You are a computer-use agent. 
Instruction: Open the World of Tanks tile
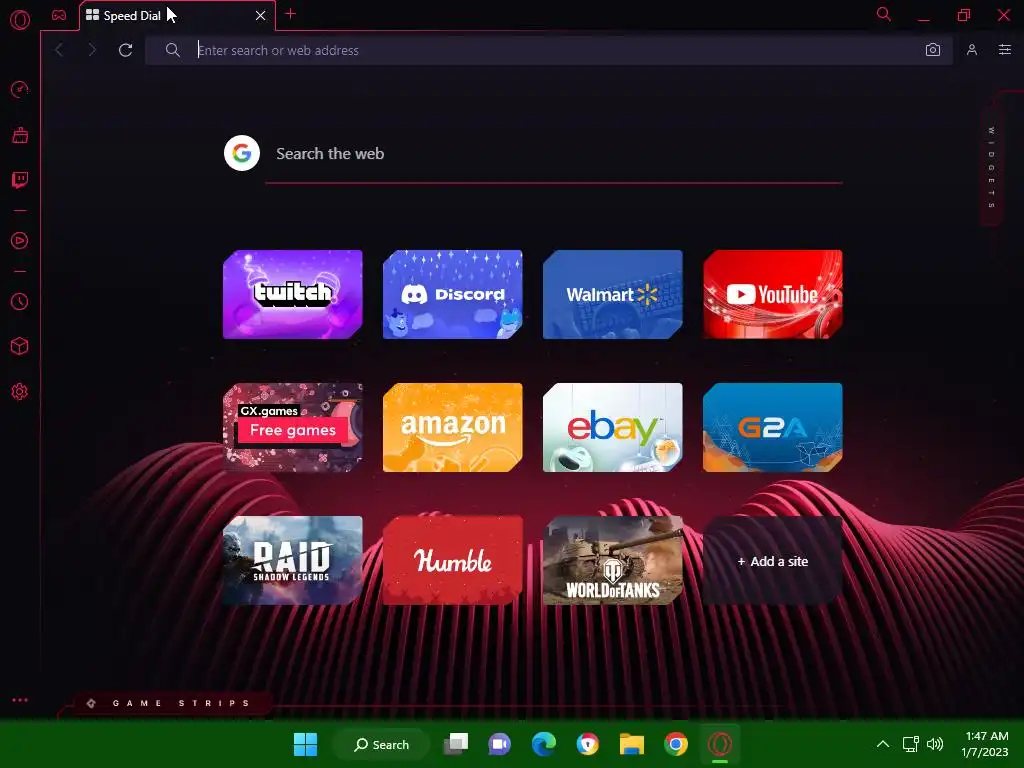pyautogui.click(x=613, y=561)
